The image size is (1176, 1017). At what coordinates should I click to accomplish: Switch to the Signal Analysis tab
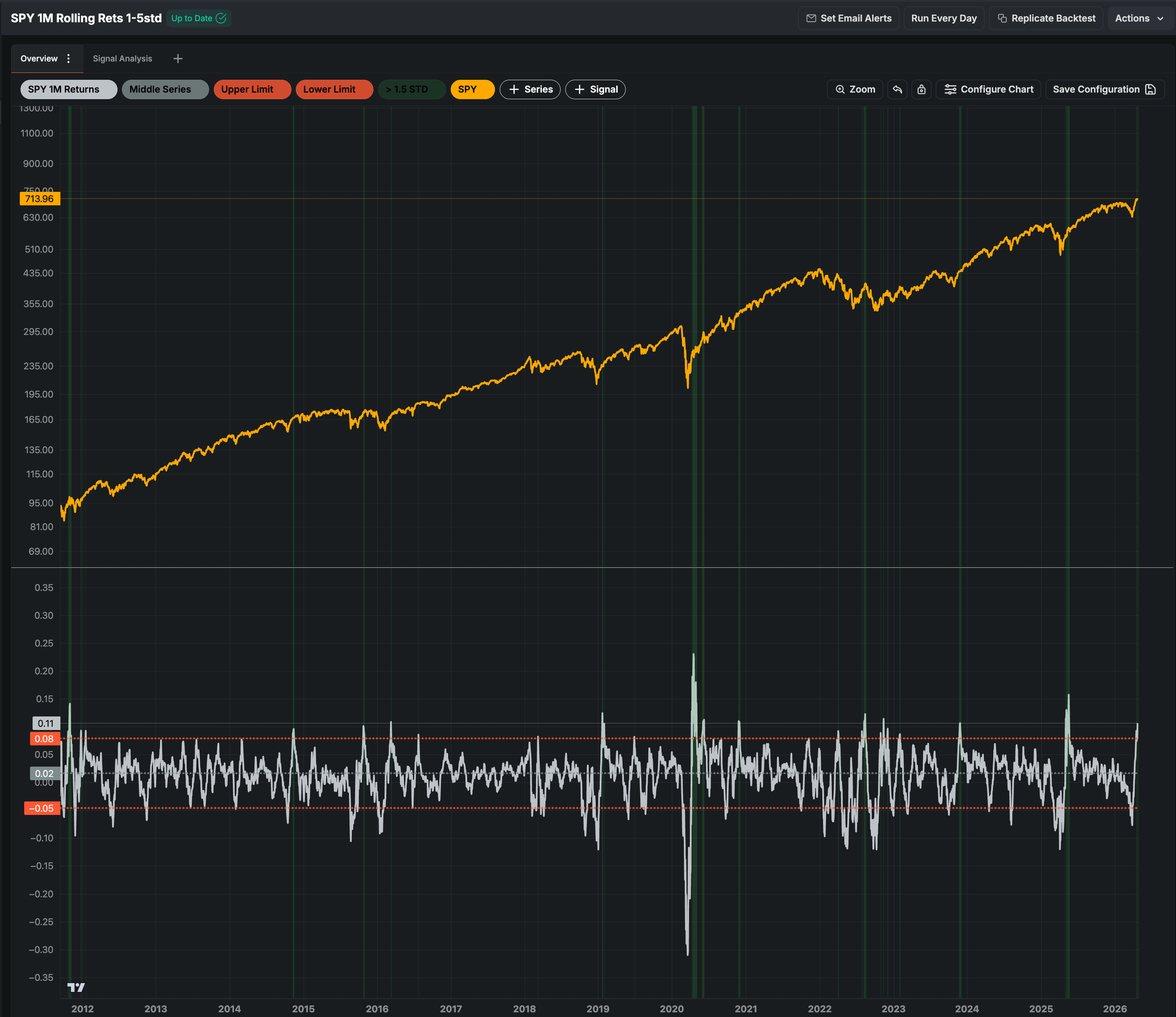(x=122, y=58)
